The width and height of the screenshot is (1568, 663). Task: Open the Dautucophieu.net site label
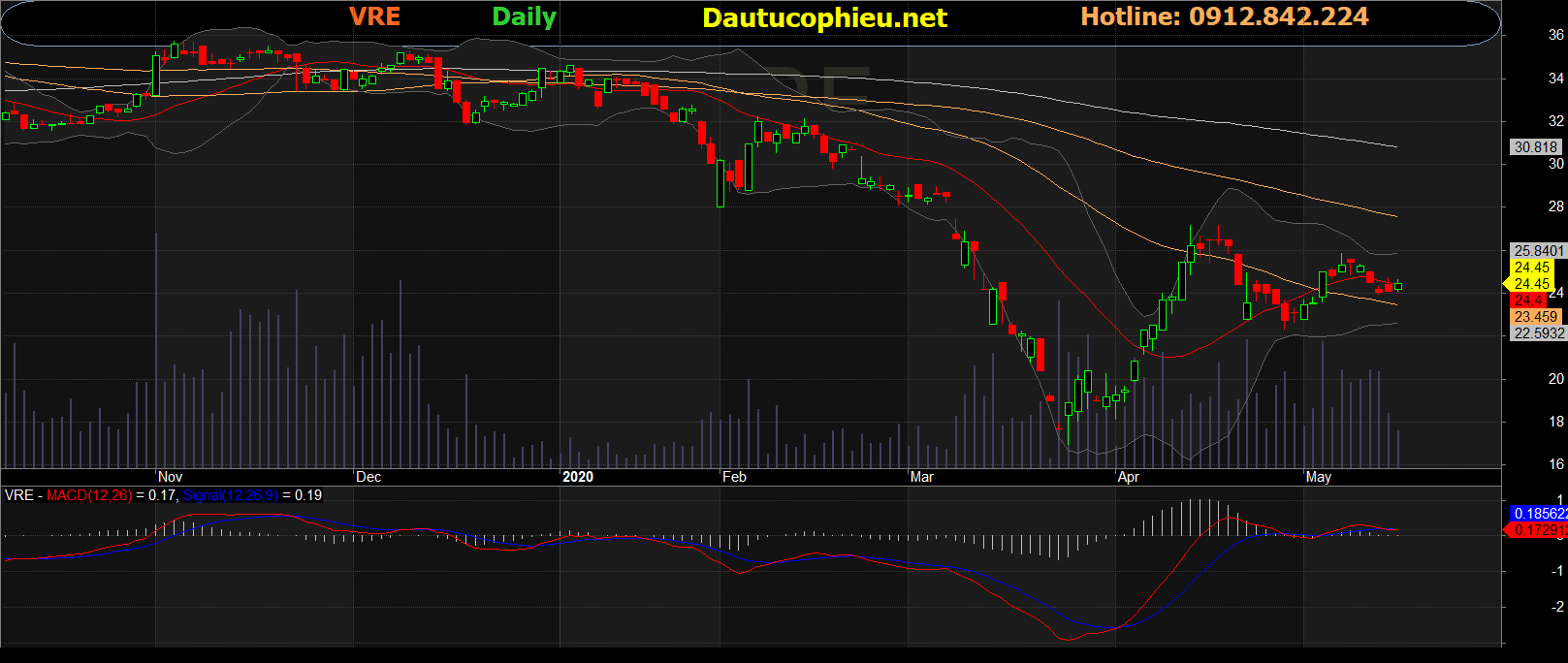point(824,17)
